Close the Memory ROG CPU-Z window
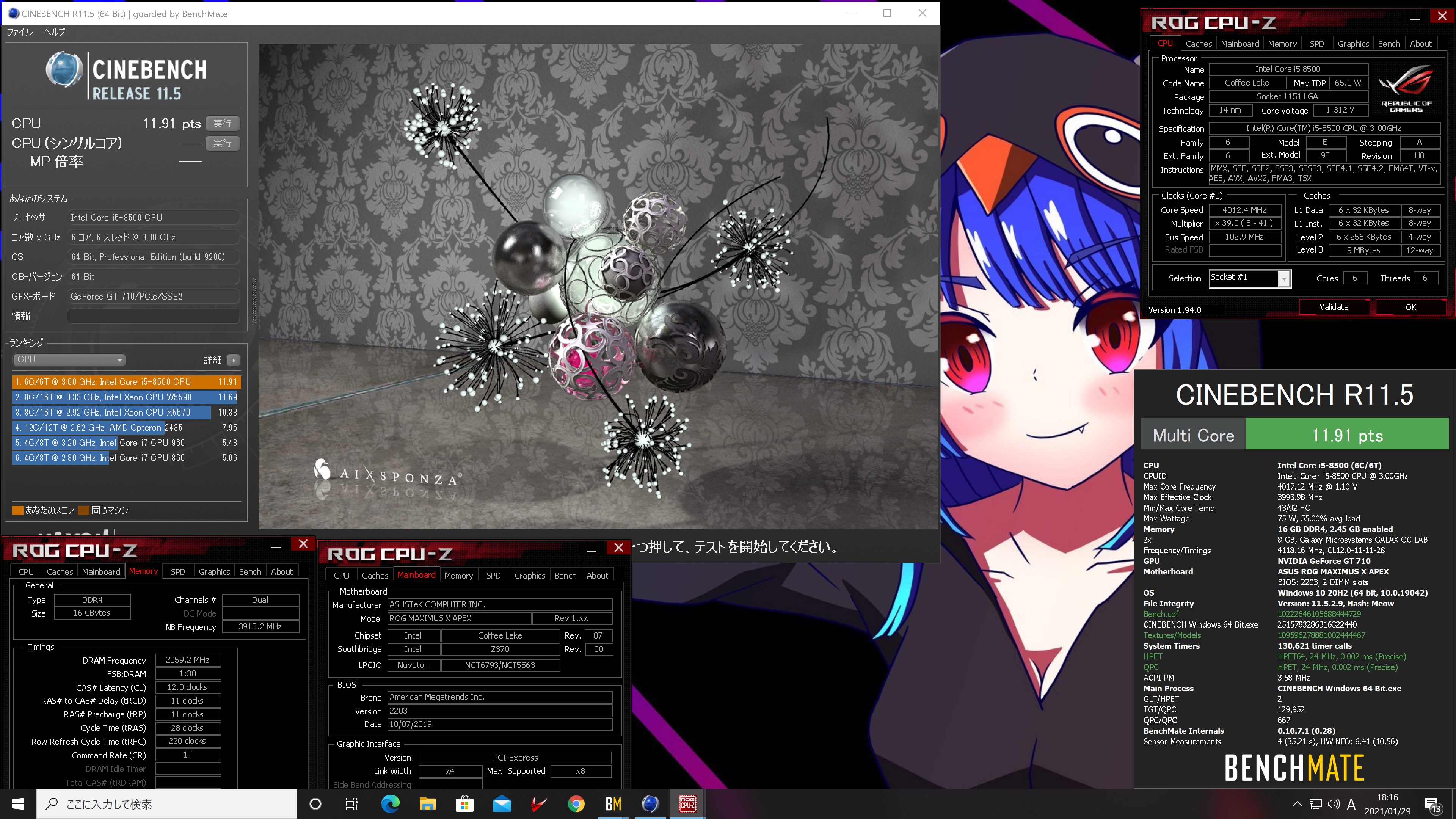Viewport: 1456px width, 819px height. tap(303, 544)
